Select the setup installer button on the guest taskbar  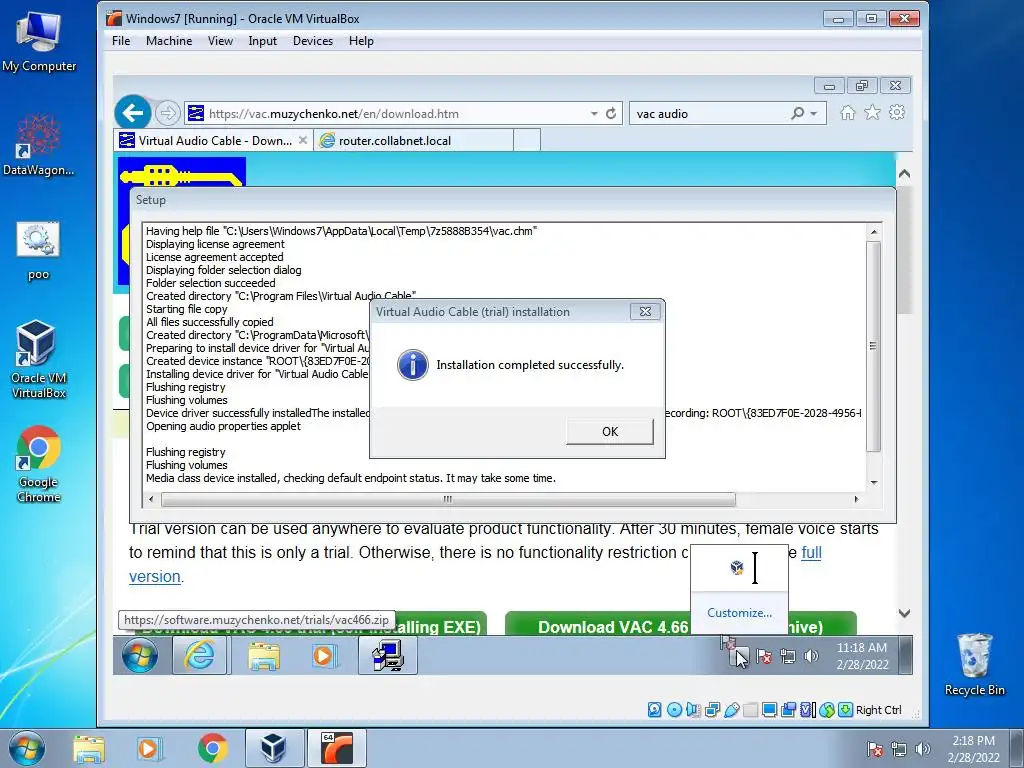[388, 655]
